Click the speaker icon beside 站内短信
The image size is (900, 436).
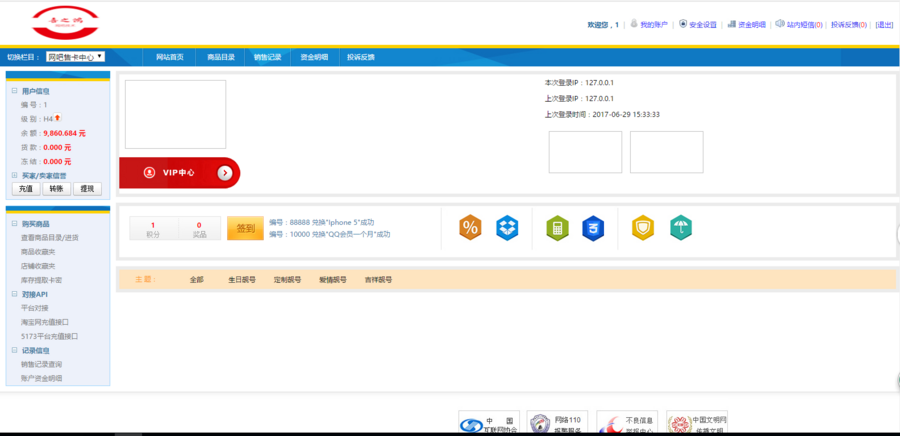tap(779, 24)
